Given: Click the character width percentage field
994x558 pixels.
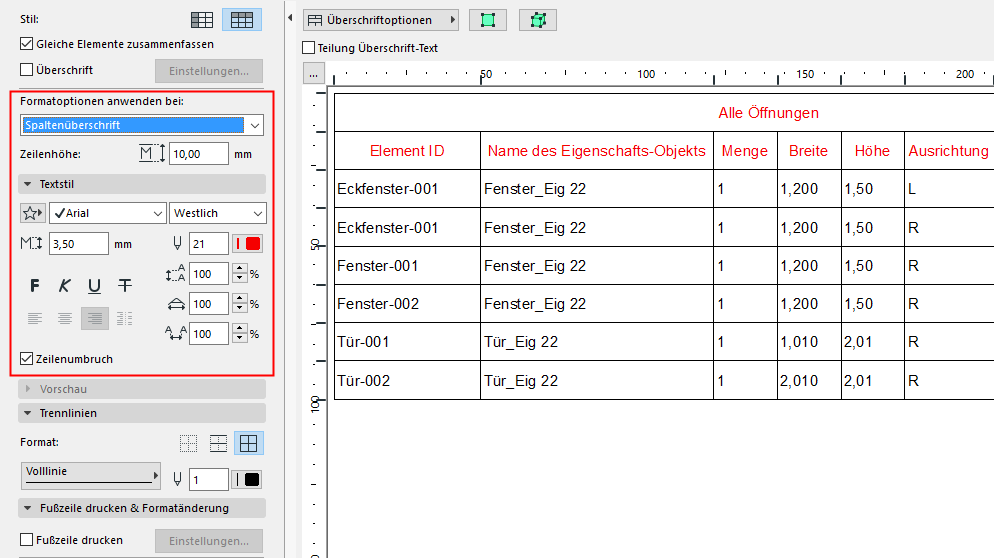Looking at the screenshot, I should click(209, 304).
